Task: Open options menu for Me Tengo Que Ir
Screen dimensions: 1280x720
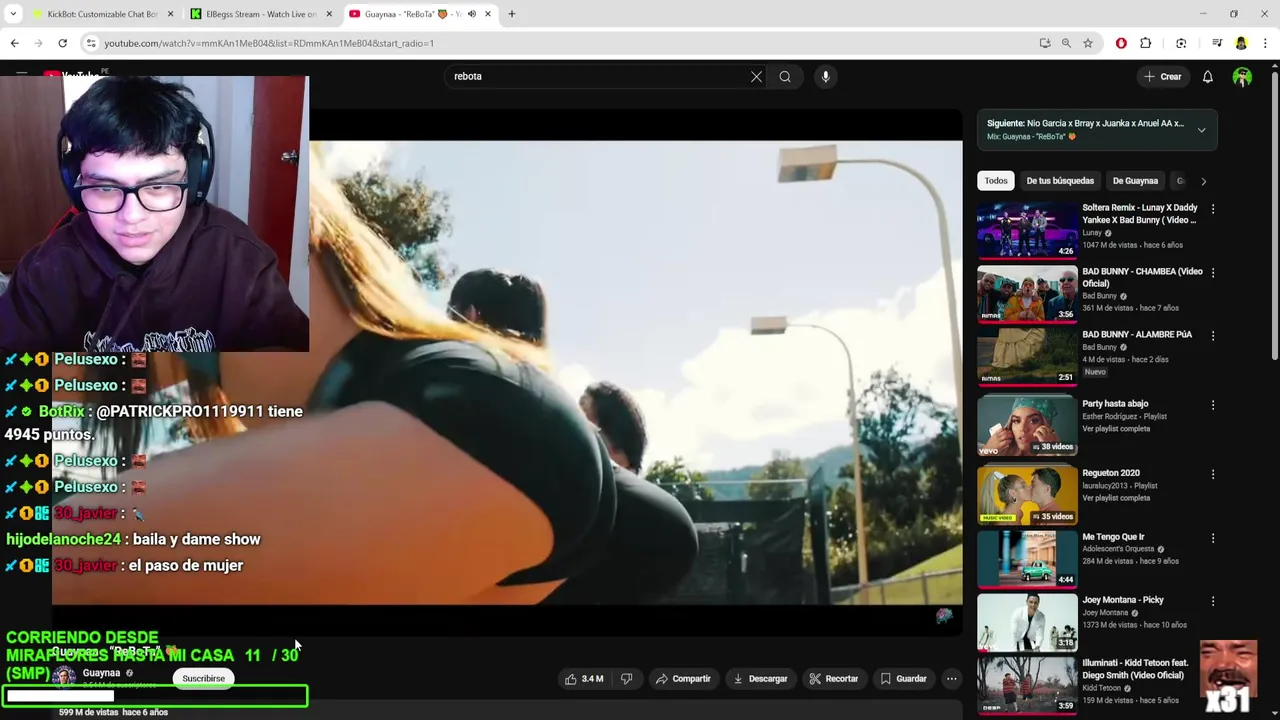Action: (x=1213, y=538)
